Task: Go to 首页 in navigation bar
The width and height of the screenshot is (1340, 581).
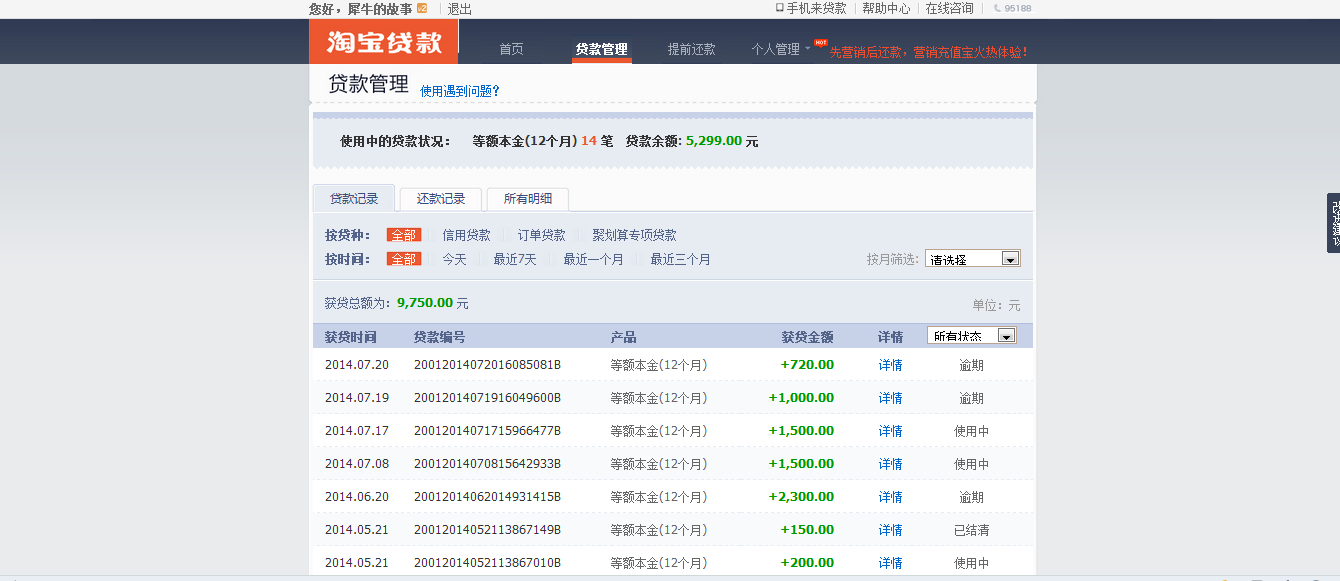Action: [x=511, y=49]
